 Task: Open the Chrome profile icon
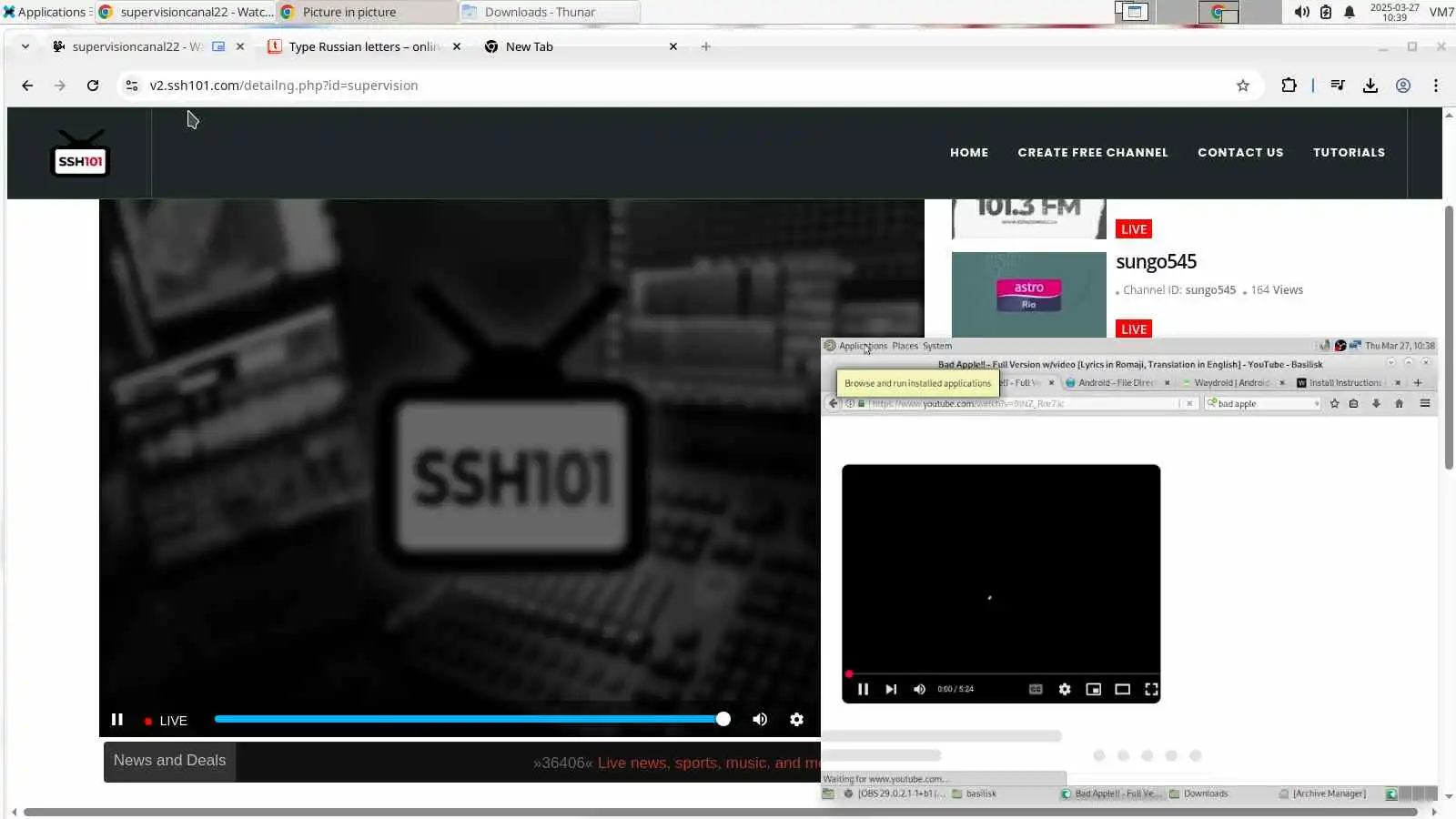coord(1403,86)
